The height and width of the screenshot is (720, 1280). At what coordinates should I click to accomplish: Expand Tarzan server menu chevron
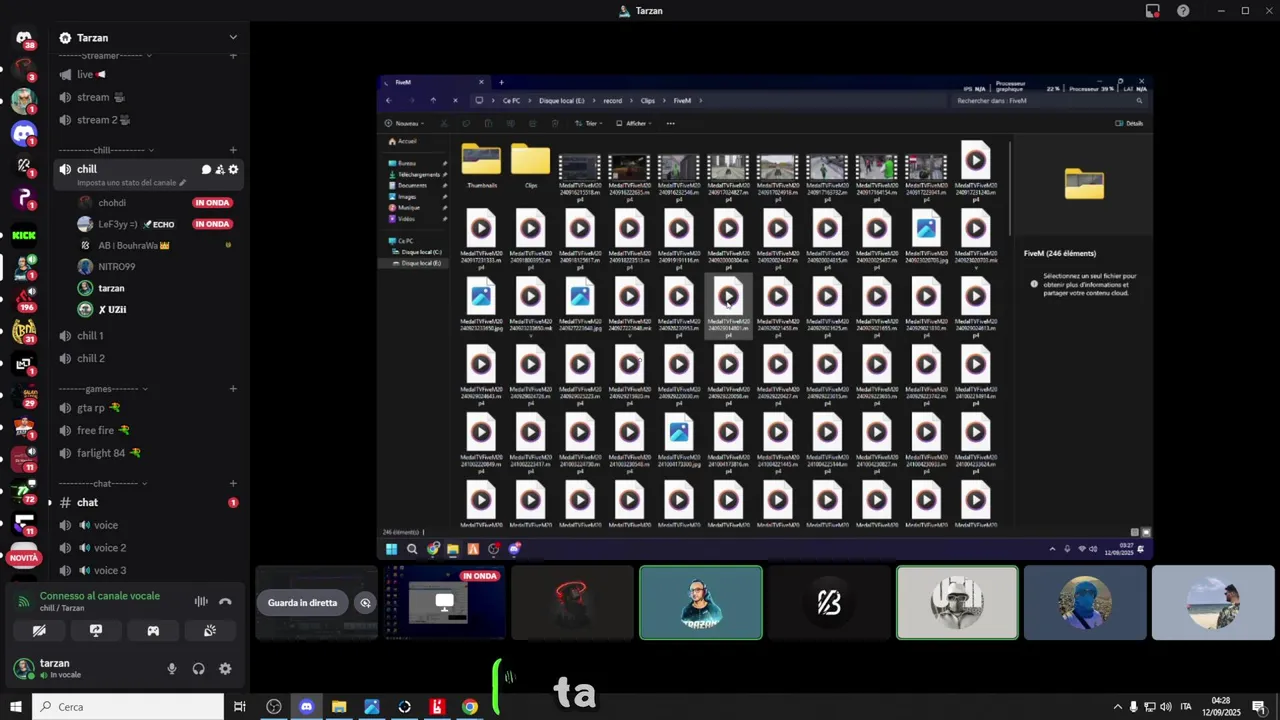tap(233, 38)
